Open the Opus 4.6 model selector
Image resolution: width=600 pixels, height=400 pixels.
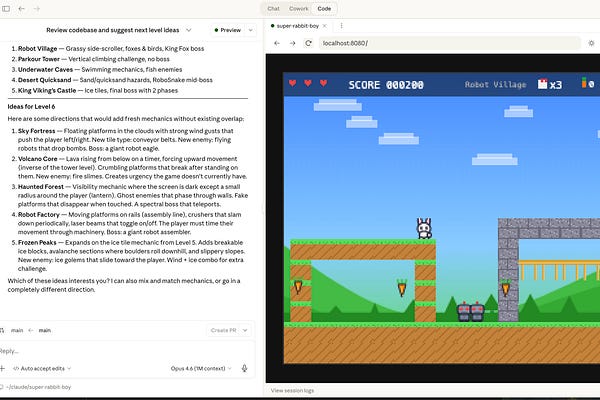tap(201, 368)
